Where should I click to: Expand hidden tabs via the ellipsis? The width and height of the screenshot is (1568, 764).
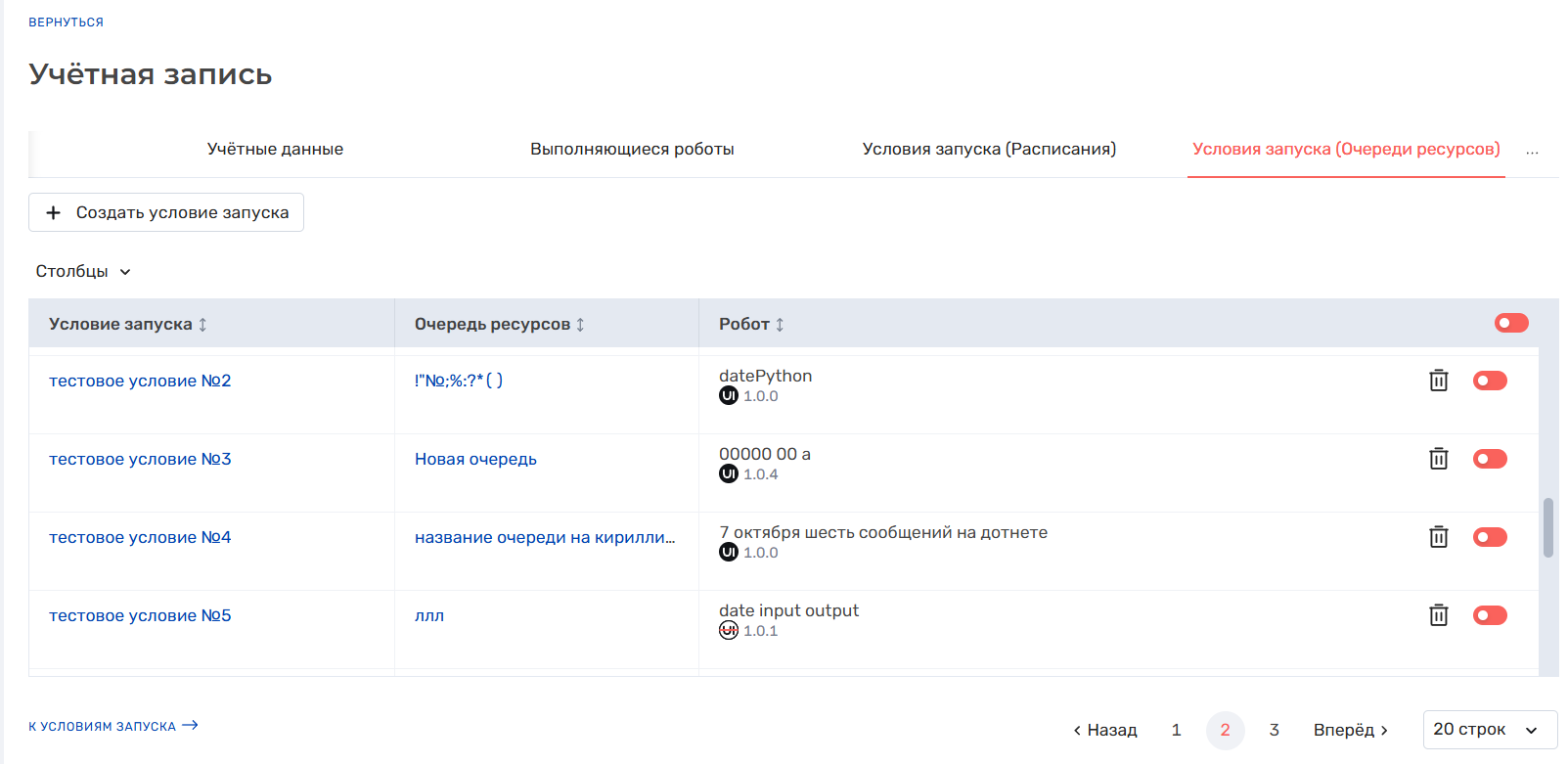pos(1532,151)
